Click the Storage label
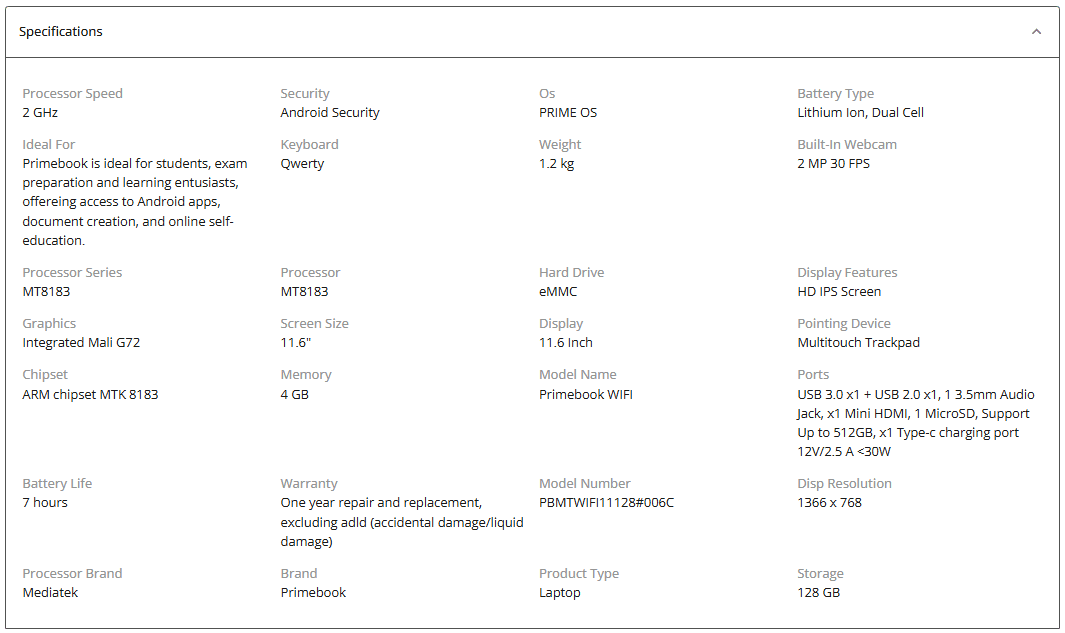1065x633 pixels. coord(820,573)
